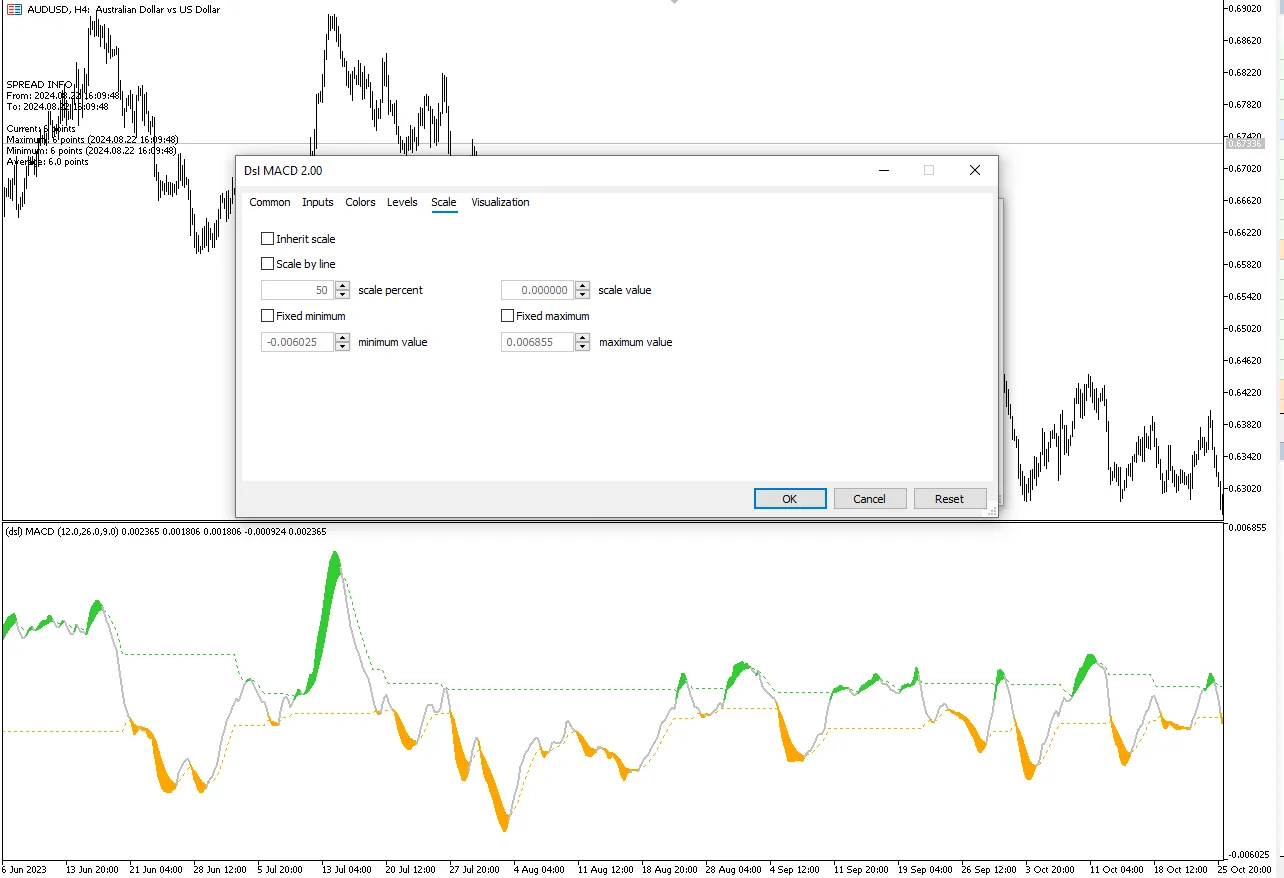The width and height of the screenshot is (1284, 878).
Task: Click the Reset button
Action: 949,499
